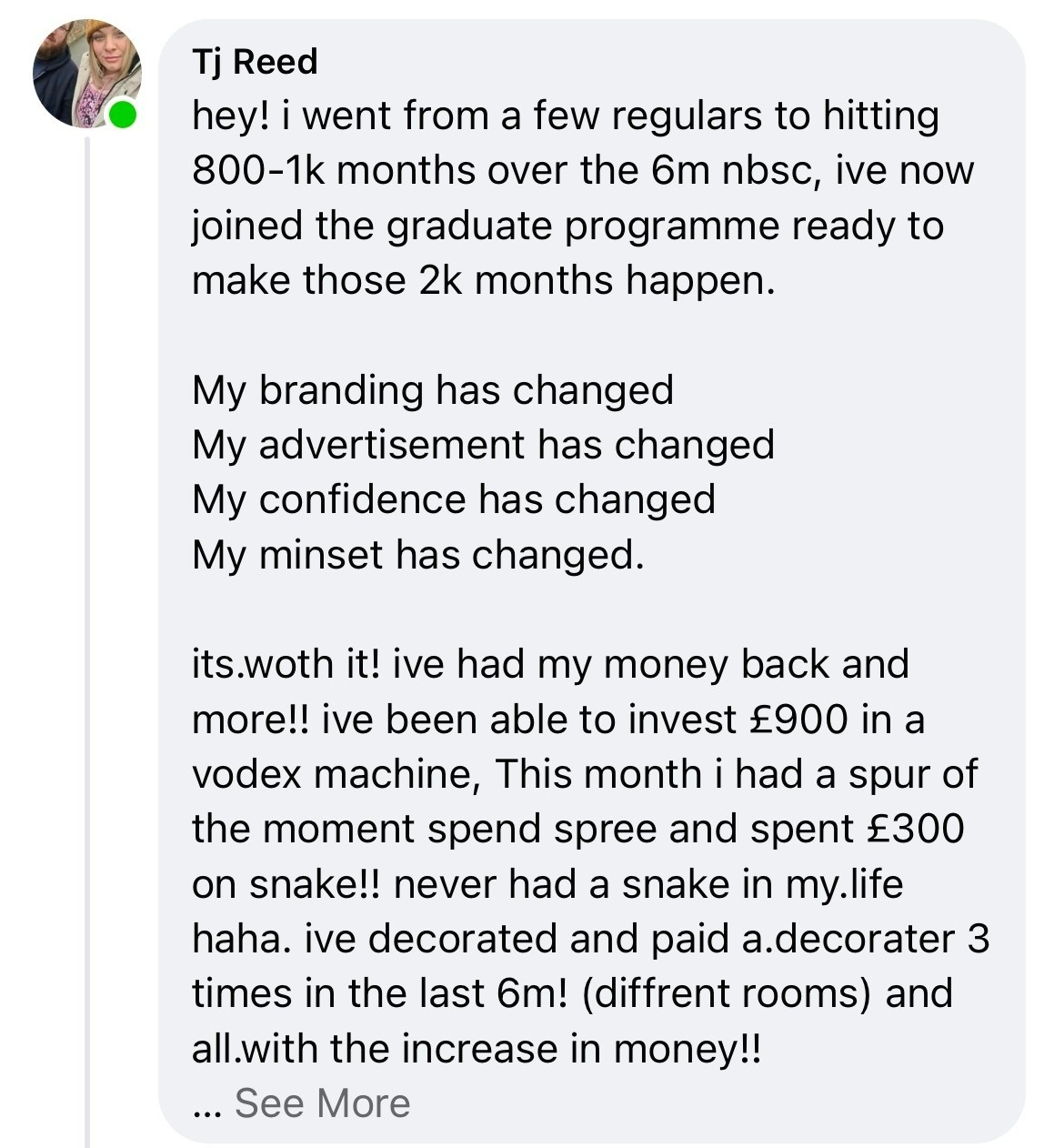Screen dimensions: 1064x1148
Task: Click the line "My confidence has changed"
Action: point(454,499)
